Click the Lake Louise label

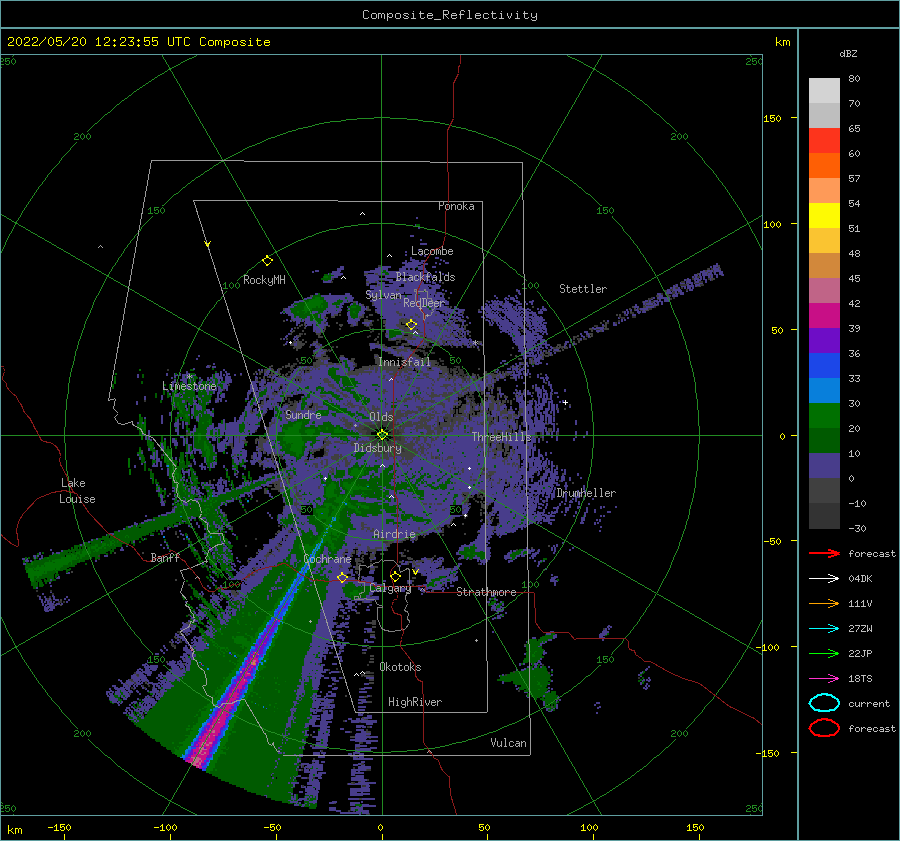[77, 491]
